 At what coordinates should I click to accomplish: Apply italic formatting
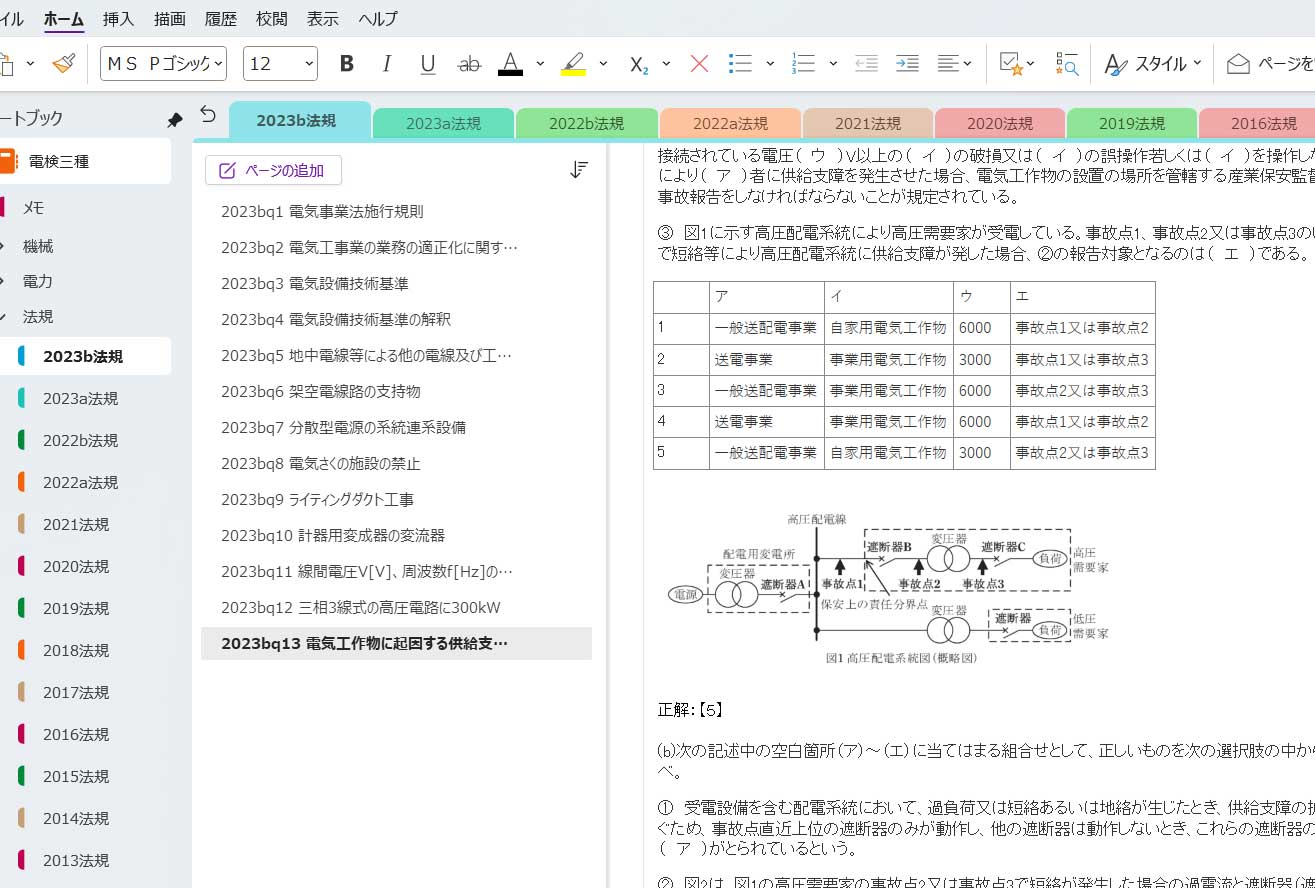click(387, 64)
